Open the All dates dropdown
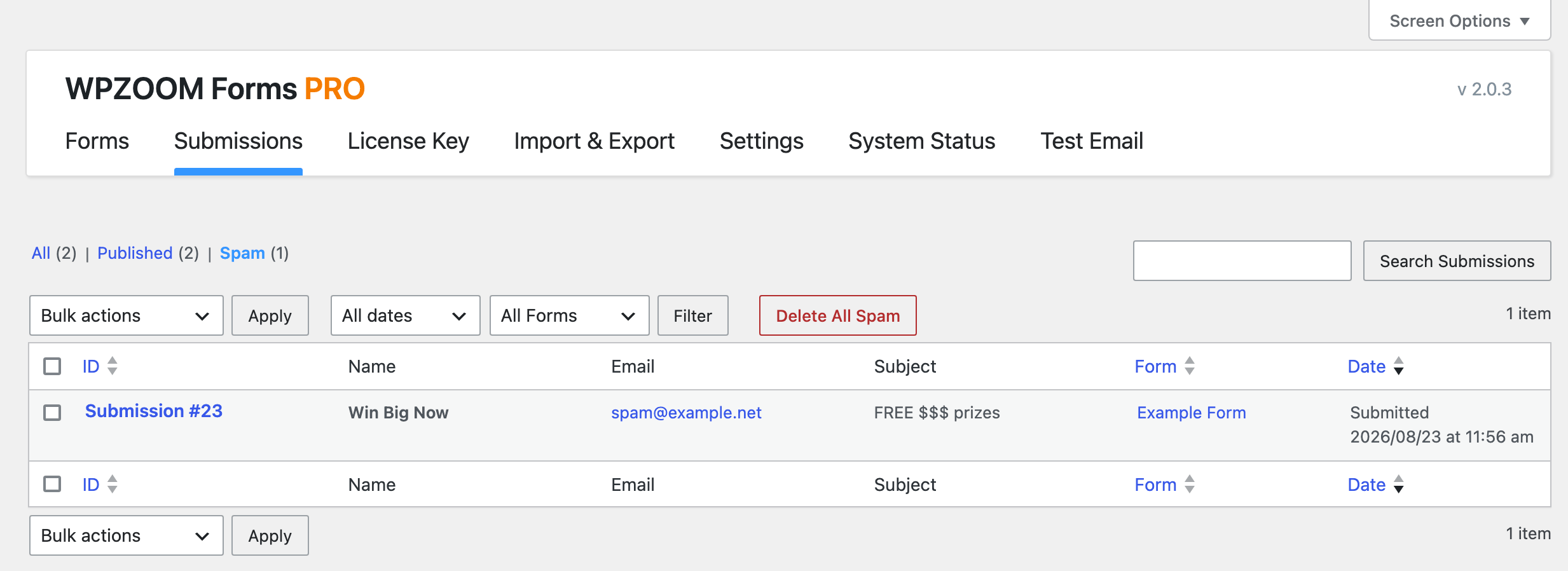Viewport: 1568px width, 571px height. pyautogui.click(x=405, y=315)
